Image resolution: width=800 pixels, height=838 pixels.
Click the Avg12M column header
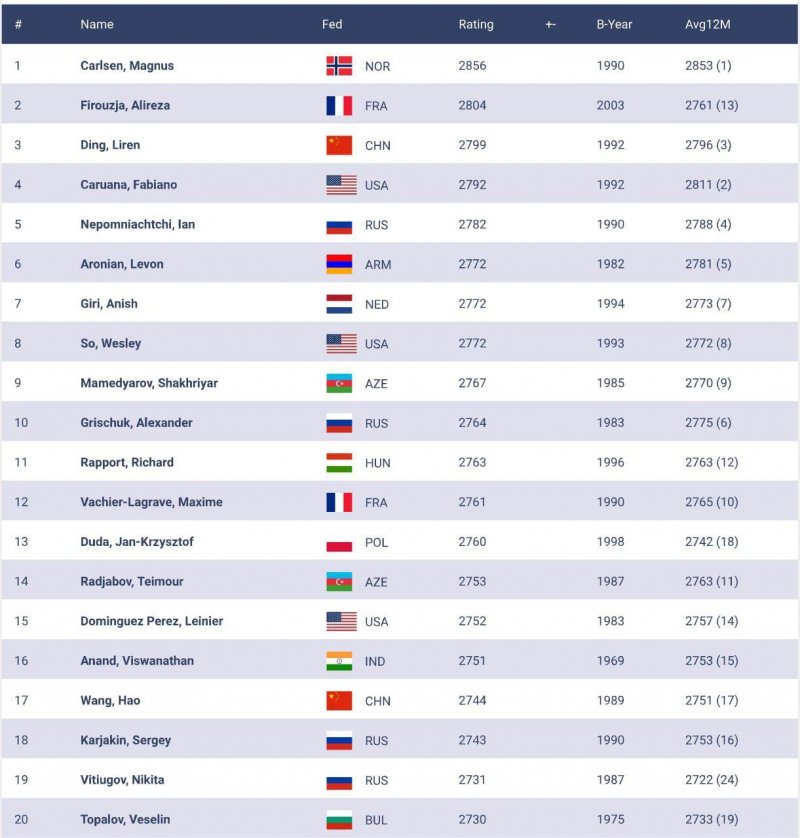[x=707, y=24]
